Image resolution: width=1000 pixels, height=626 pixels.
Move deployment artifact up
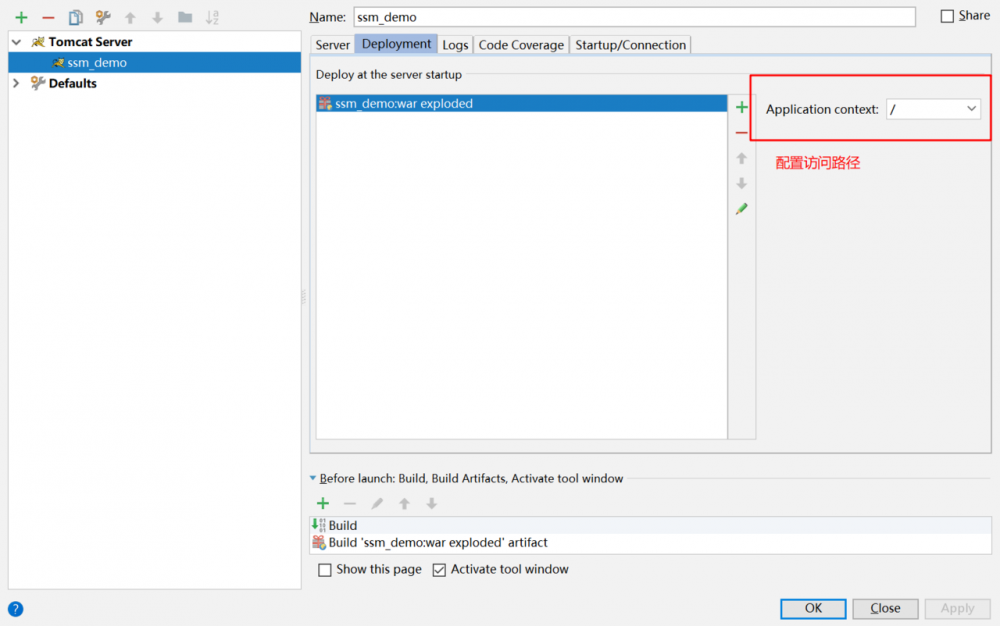(742, 158)
